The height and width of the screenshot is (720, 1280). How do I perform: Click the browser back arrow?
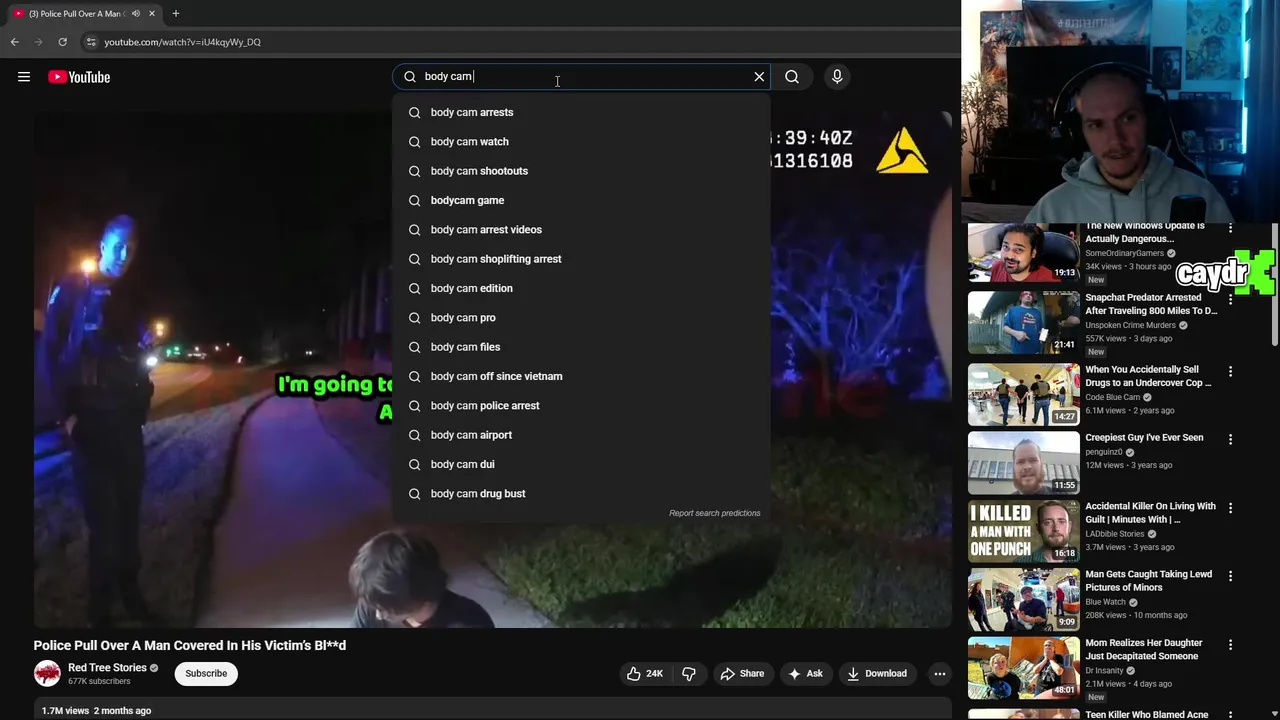click(x=14, y=42)
